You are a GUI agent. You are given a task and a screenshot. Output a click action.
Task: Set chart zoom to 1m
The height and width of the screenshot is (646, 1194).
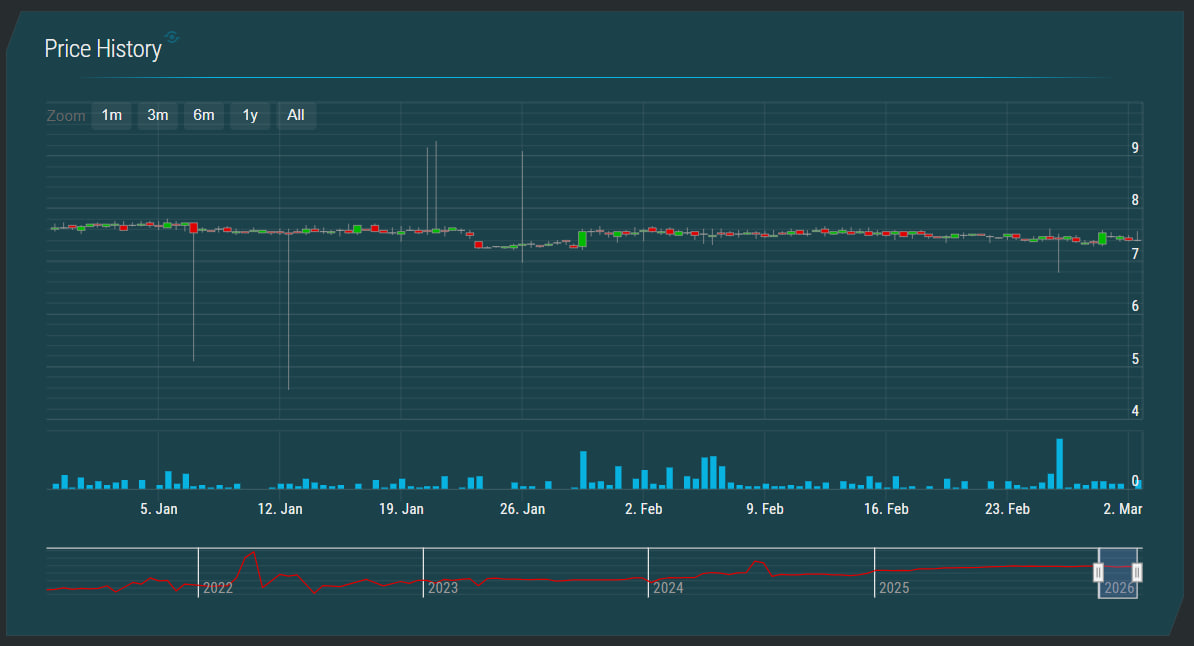click(111, 115)
